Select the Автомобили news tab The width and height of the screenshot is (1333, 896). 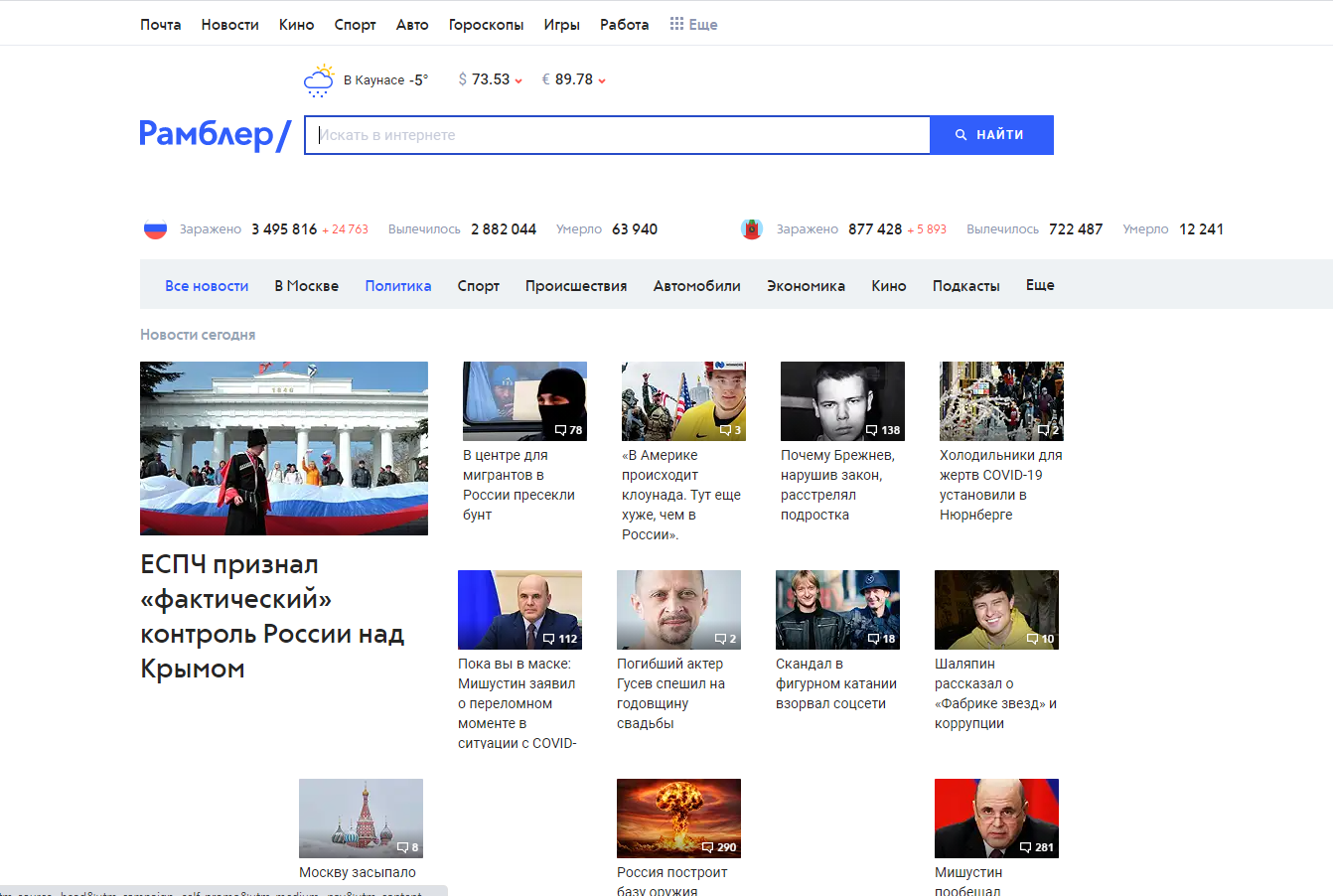coord(697,286)
